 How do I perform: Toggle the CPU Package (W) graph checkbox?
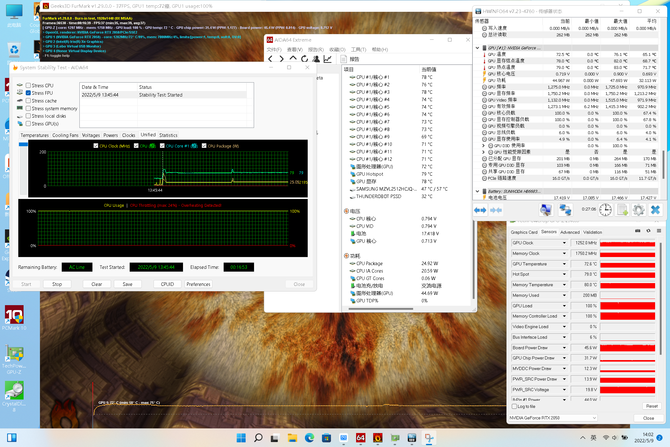204,146
